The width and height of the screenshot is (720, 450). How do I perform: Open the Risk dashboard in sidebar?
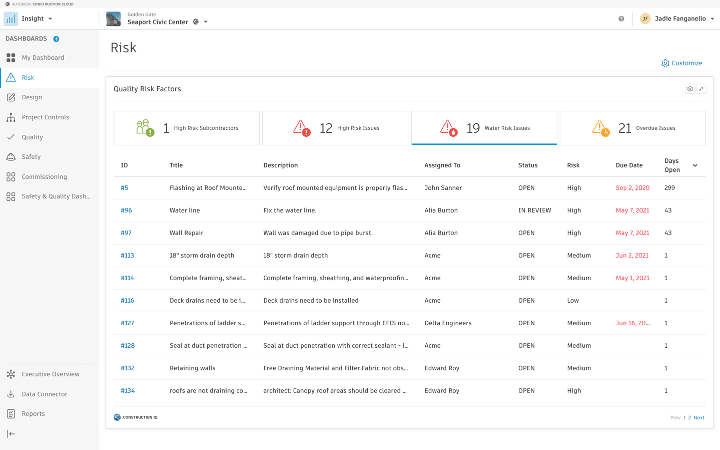pos(28,77)
